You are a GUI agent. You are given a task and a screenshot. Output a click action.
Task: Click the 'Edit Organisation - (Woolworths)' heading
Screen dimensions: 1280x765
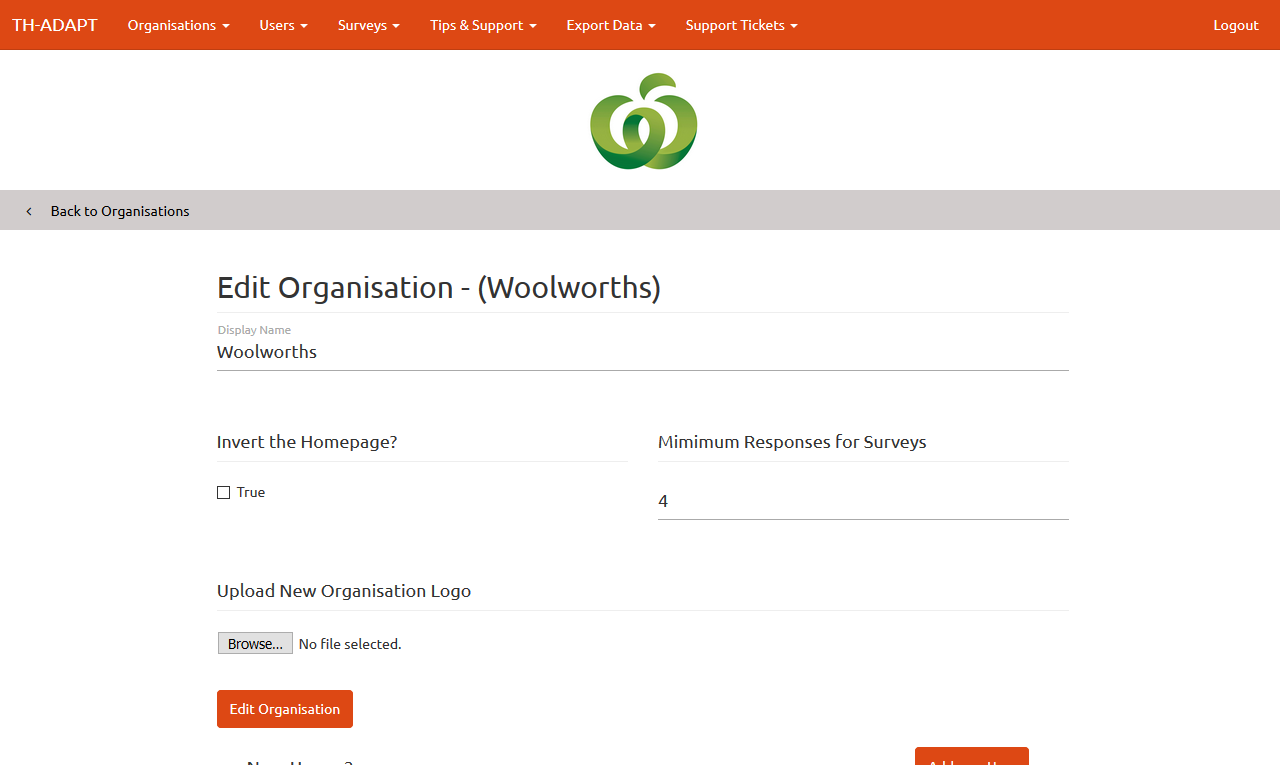439,288
